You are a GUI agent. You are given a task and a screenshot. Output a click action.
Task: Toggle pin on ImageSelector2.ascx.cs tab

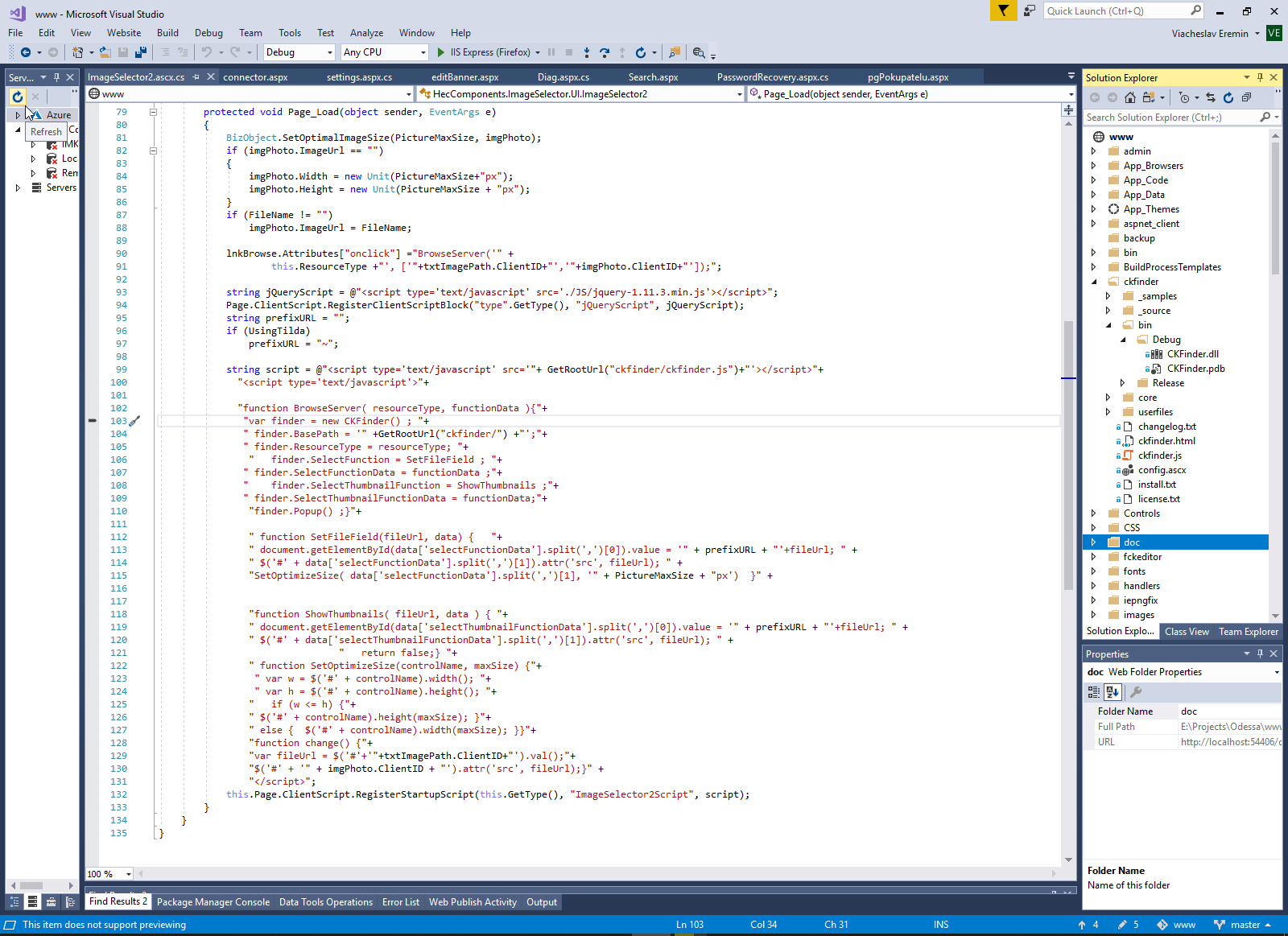pos(196,77)
